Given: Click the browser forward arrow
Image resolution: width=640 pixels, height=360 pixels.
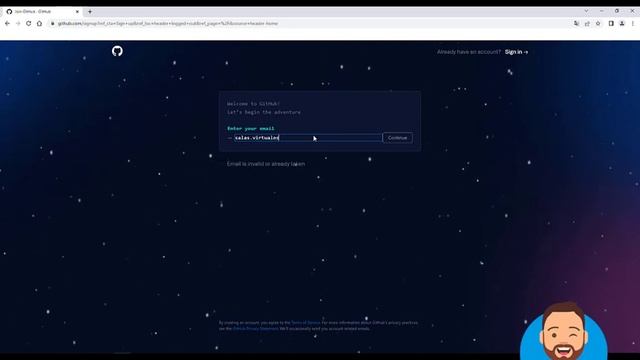Looking at the screenshot, I should pos(18,24).
